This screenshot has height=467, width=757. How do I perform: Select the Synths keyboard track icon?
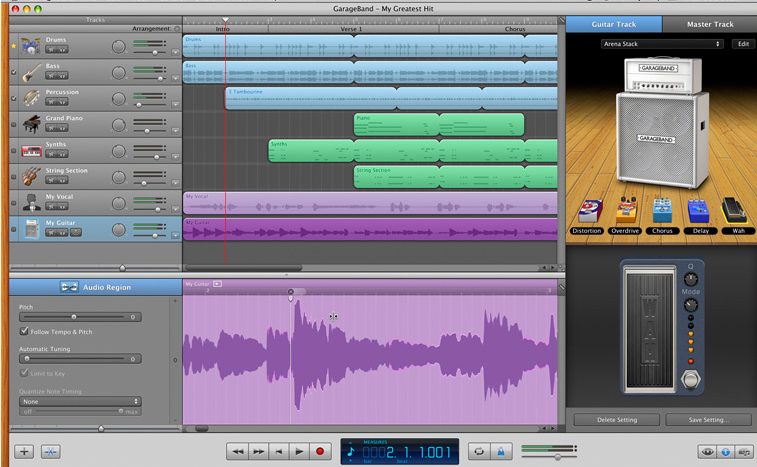pyautogui.click(x=30, y=151)
